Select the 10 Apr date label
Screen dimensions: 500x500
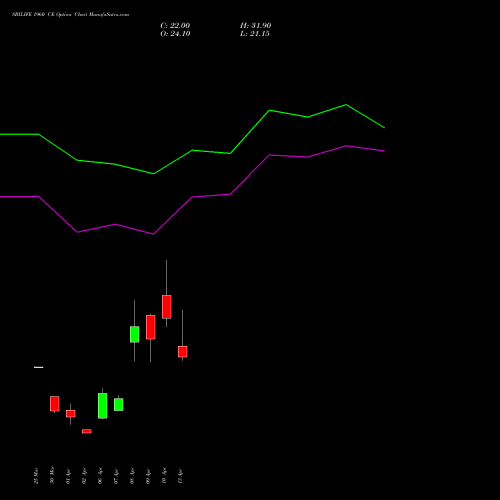(164, 476)
